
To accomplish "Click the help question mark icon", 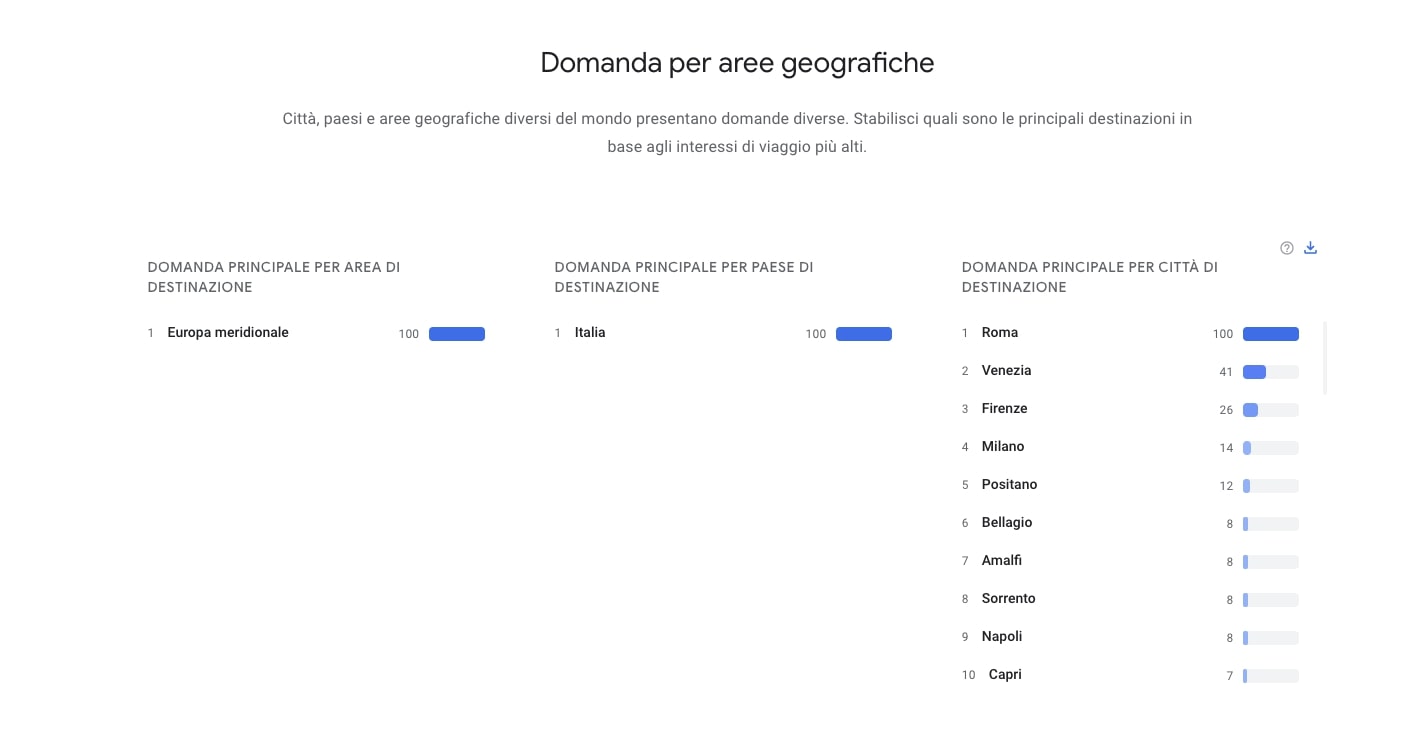I will pyautogui.click(x=1287, y=248).
